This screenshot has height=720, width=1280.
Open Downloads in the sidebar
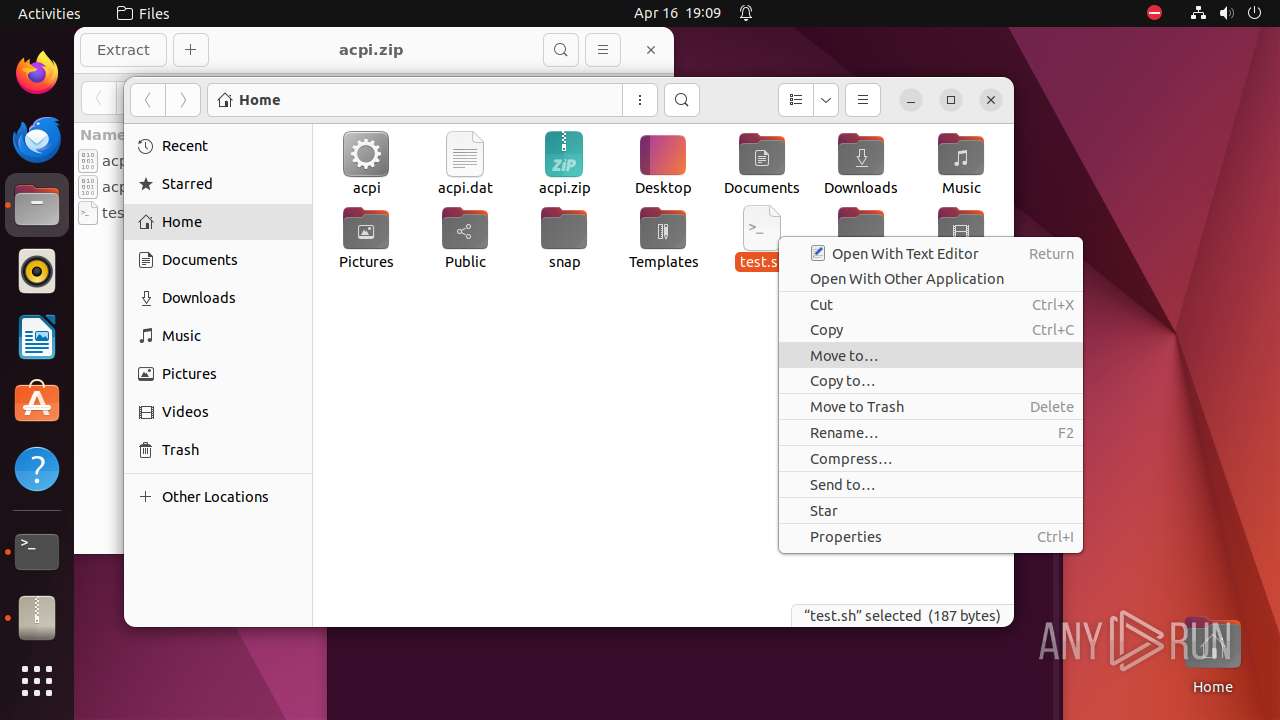(x=218, y=298)
